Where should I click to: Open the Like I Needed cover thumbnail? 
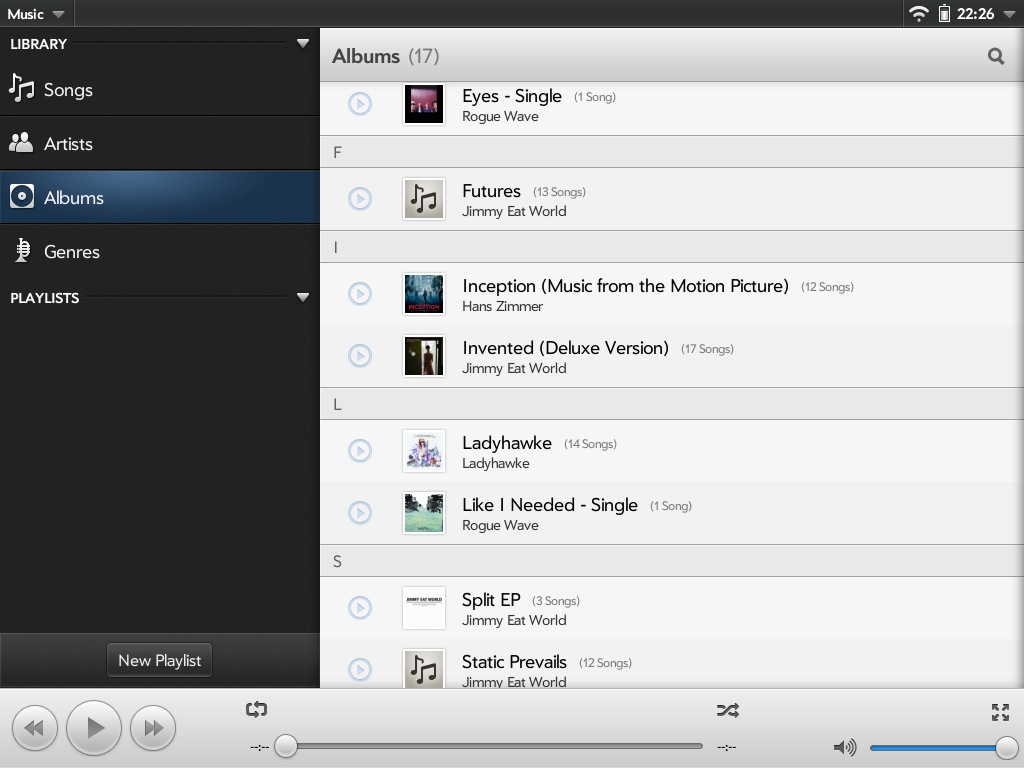pyautogui.click(x=424, y=512)
